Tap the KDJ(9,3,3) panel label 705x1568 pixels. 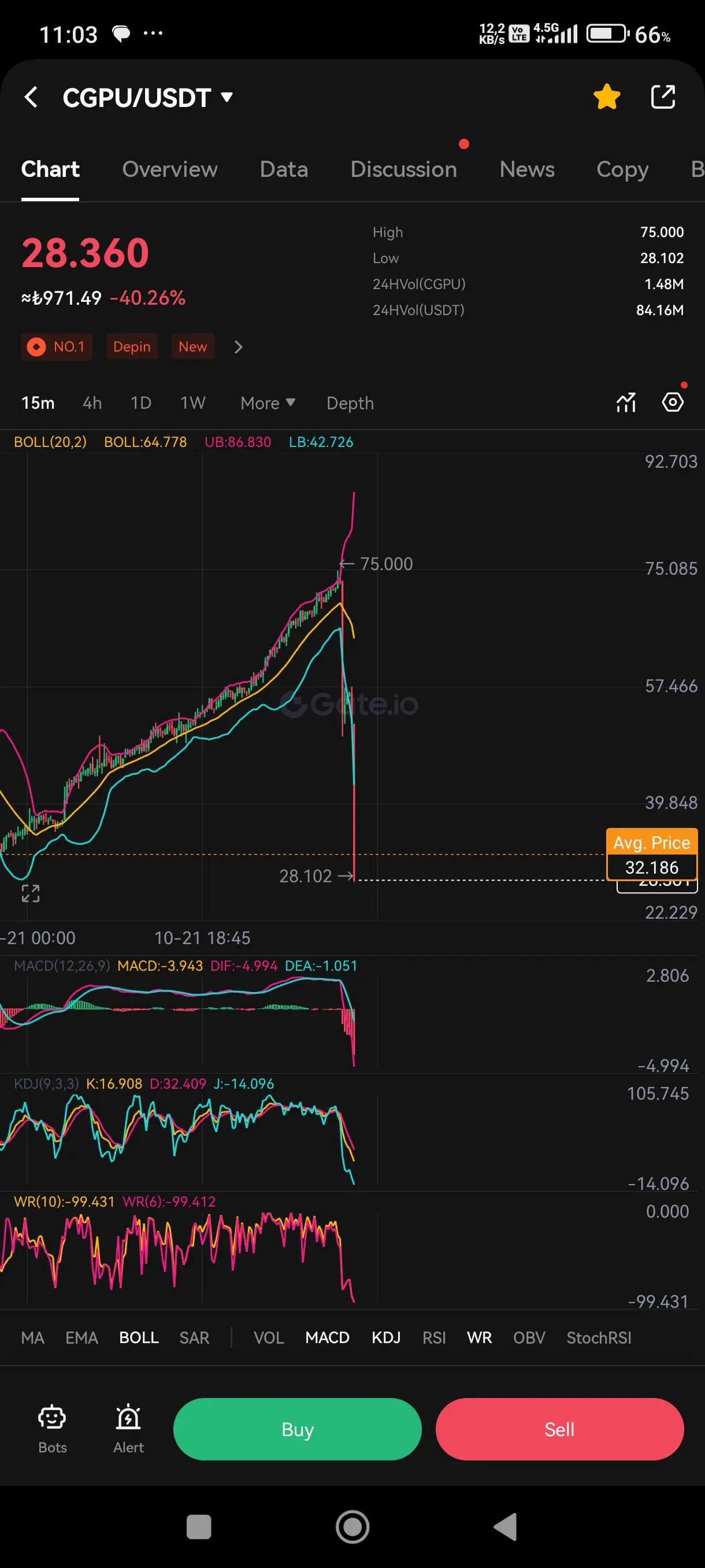[x=46, y=1083]
